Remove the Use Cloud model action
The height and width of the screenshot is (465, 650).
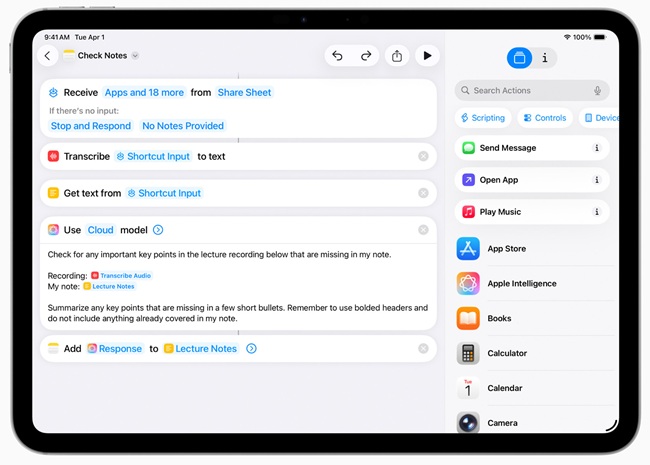point(423,230)
